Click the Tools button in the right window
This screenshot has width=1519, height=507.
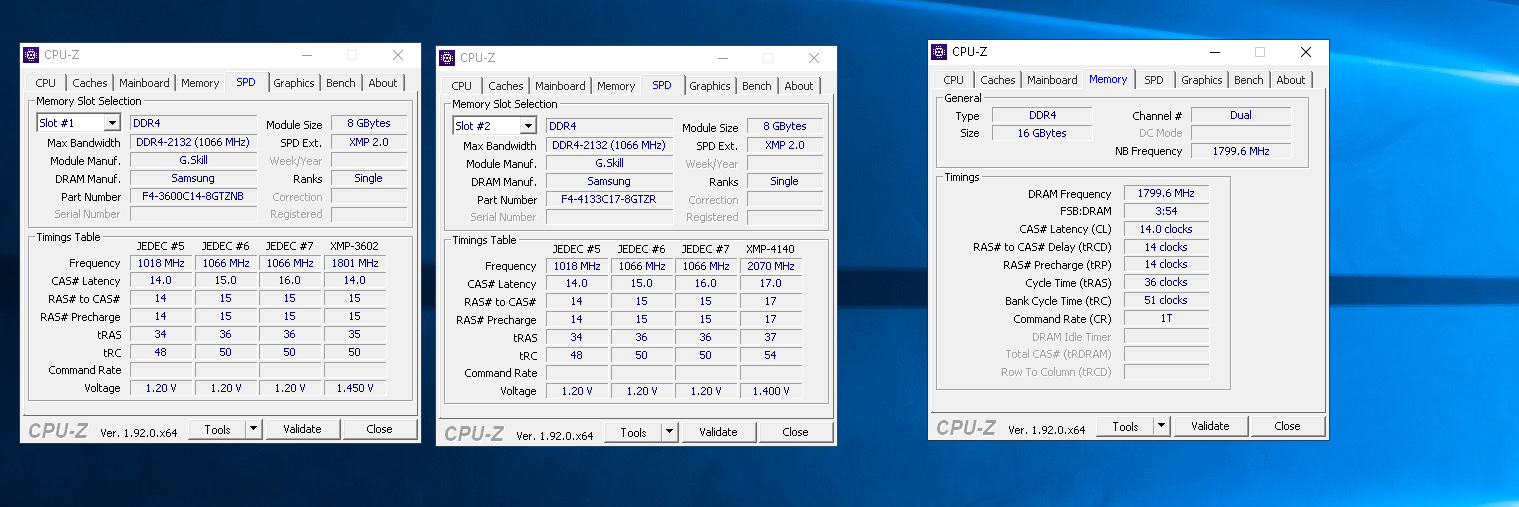click(1125, 426)
